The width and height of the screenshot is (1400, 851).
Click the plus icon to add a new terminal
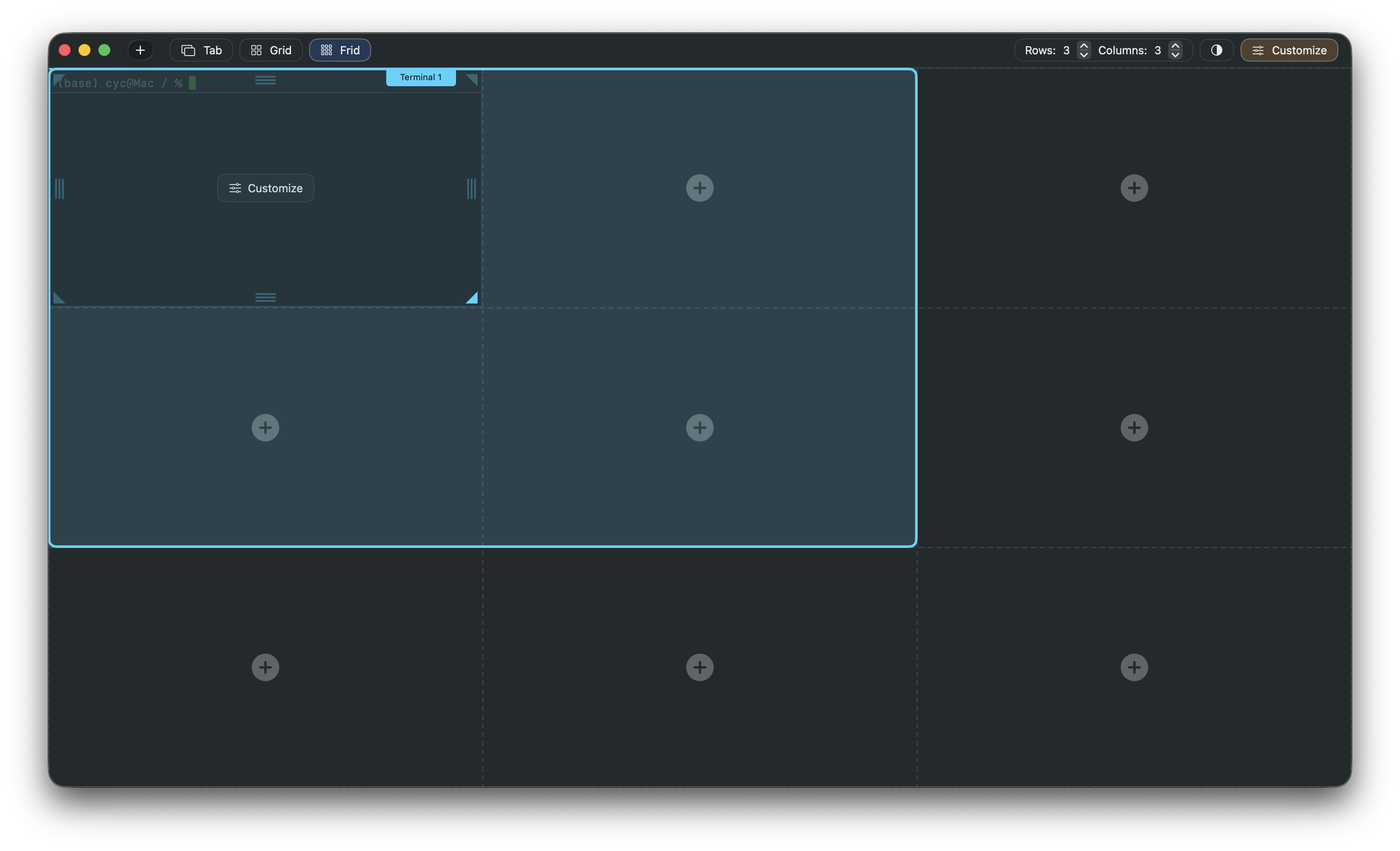pyautogui.click(x=140, y=50)
